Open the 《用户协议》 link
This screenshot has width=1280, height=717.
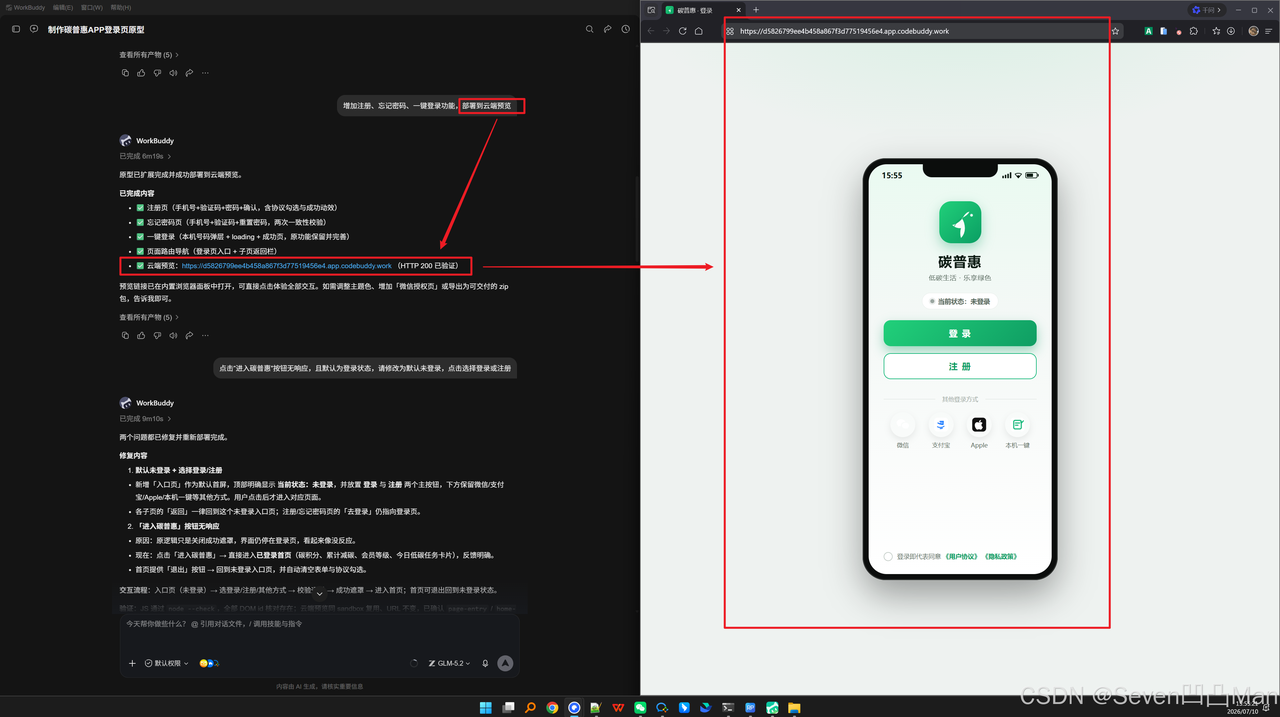(x=964, y=557)
